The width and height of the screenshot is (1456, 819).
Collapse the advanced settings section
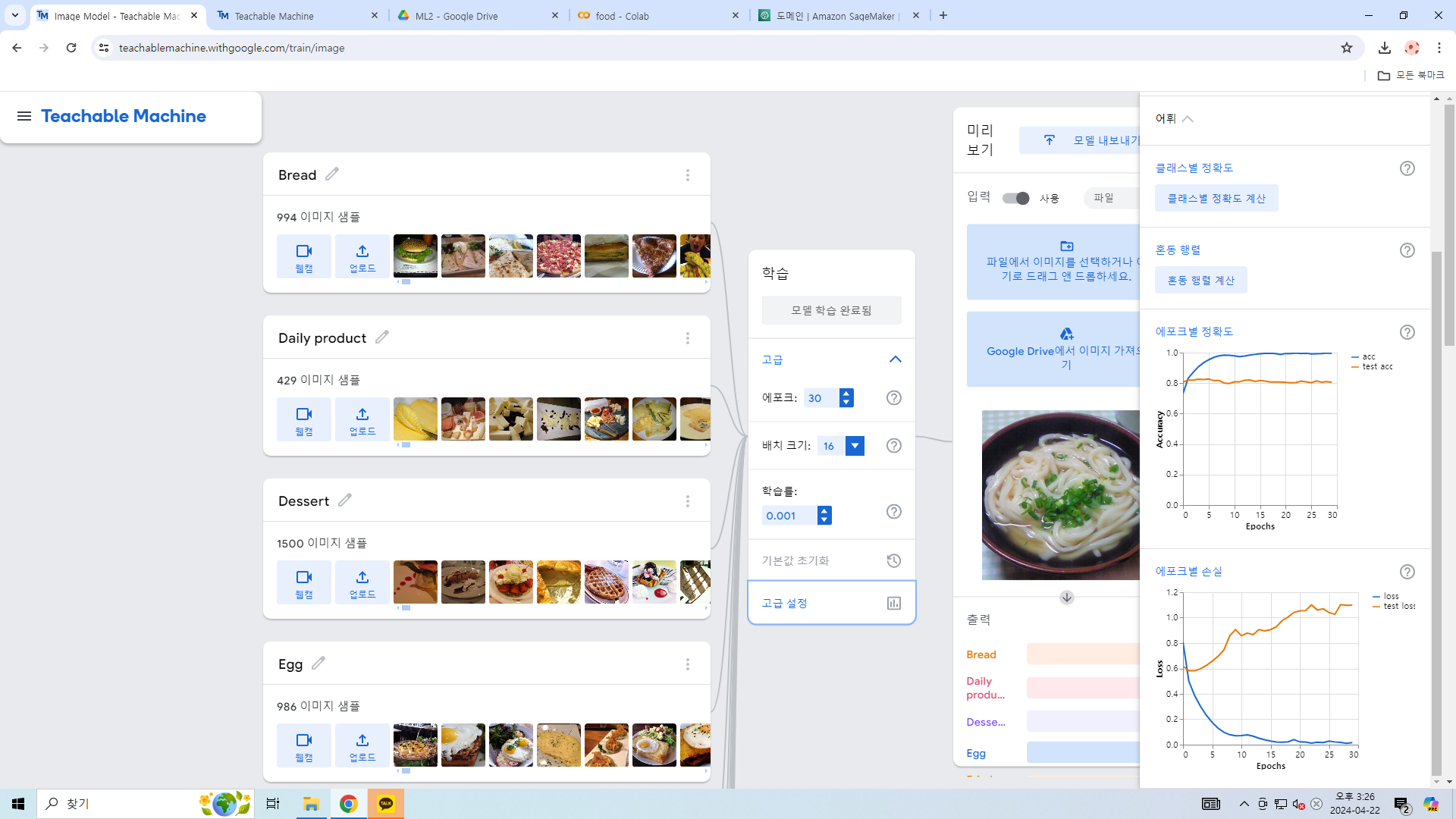point(895,359)
